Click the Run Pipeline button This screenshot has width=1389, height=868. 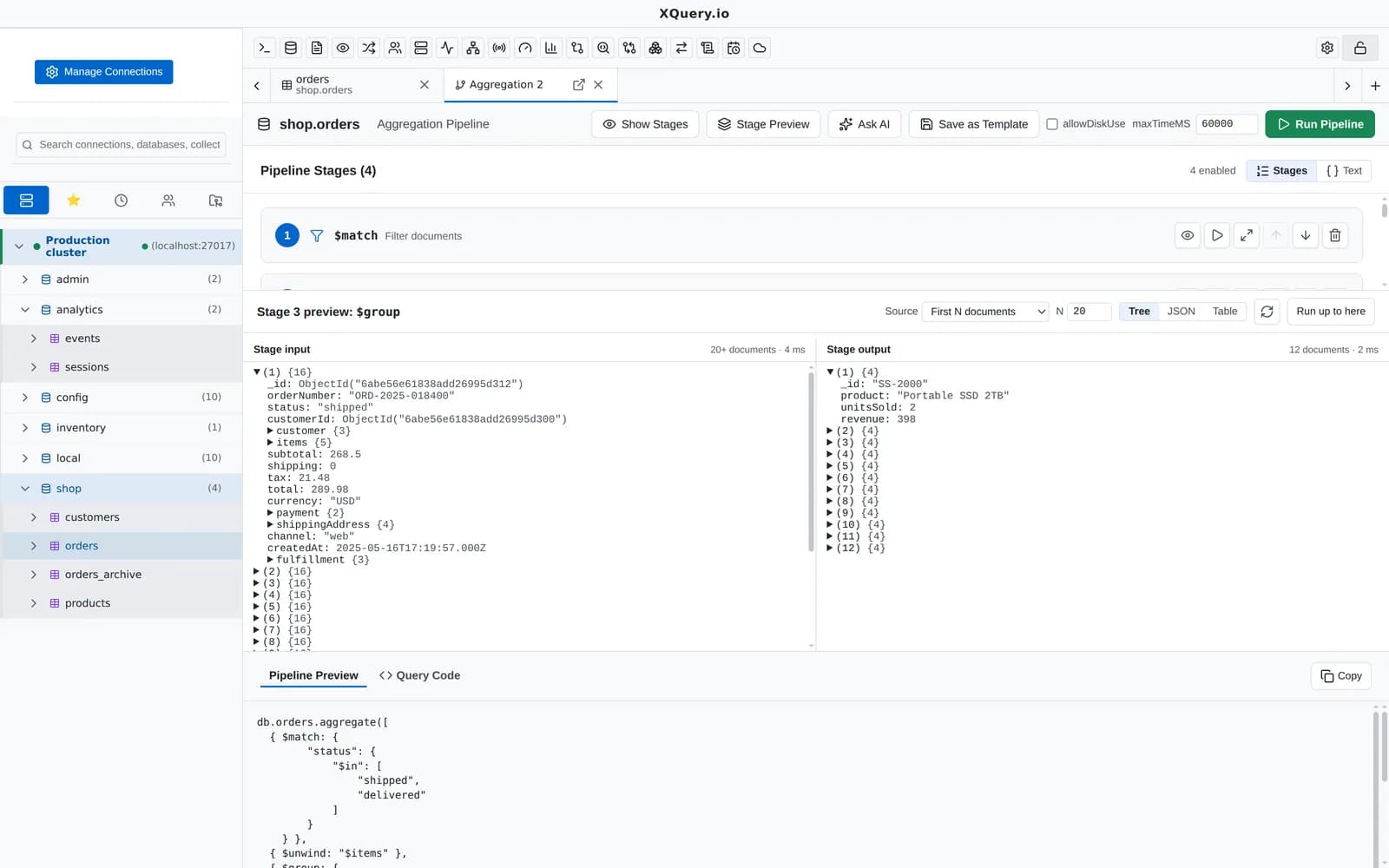(1320, 124)
